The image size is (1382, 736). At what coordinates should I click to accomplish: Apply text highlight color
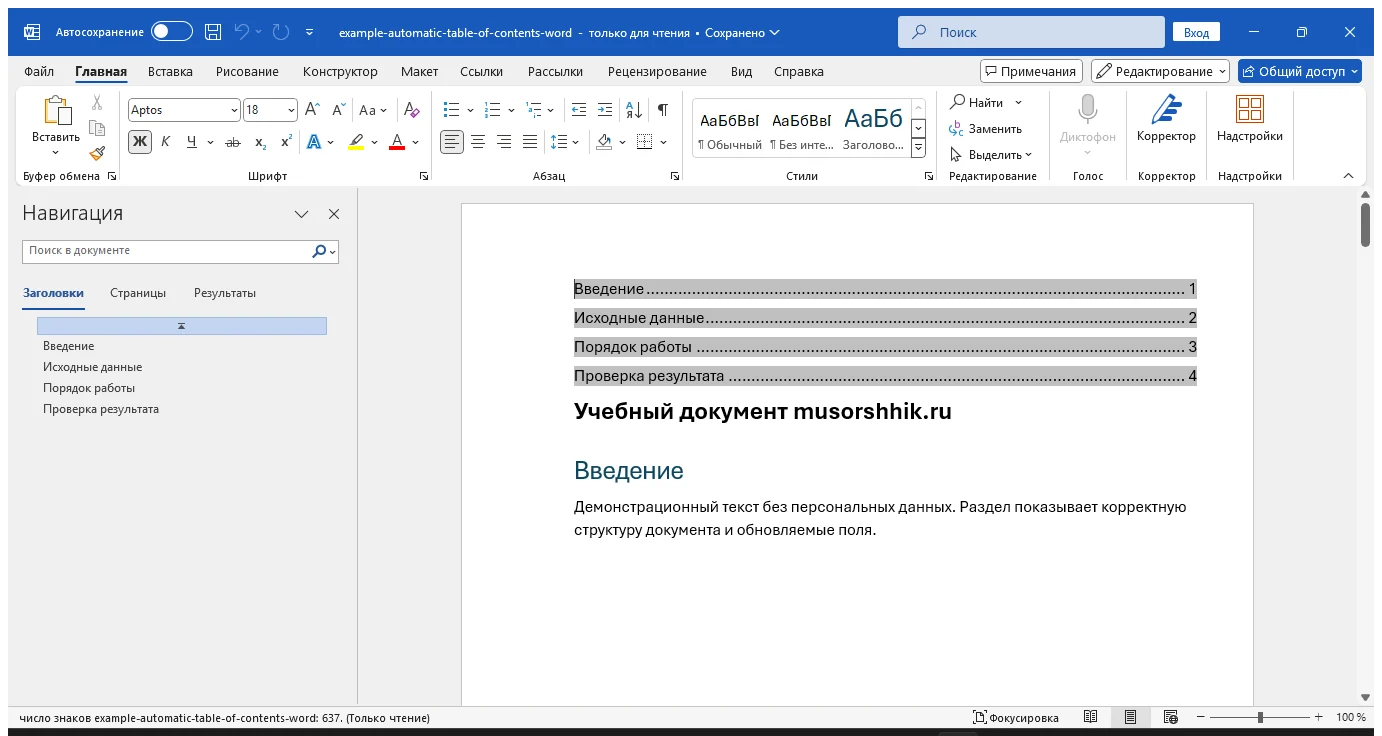[x=356, y=142]
